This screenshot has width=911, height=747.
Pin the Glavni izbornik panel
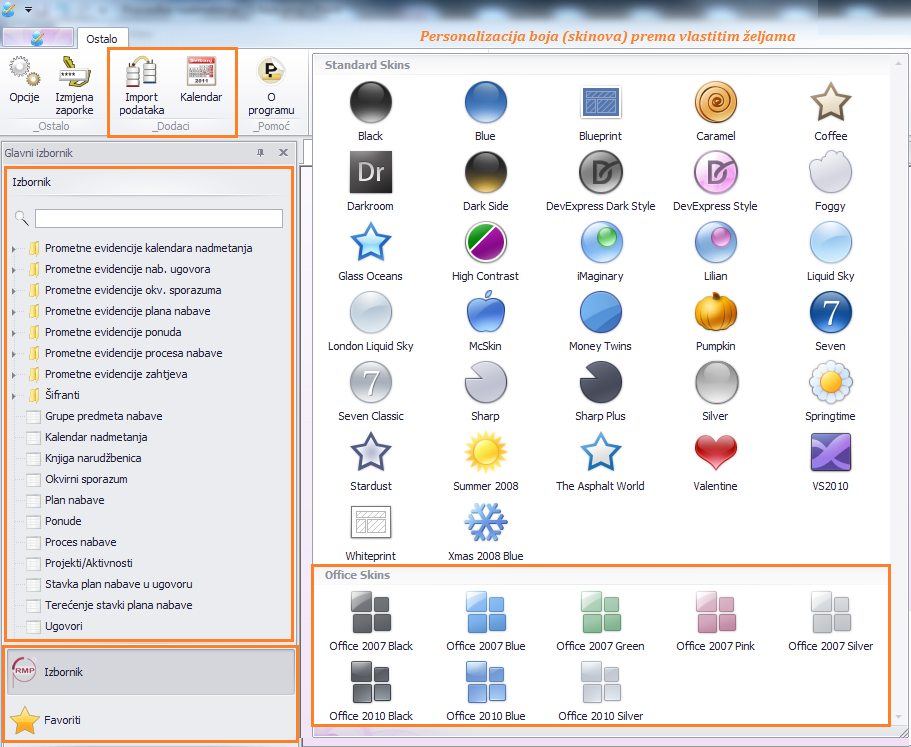click(x=260, y=153)
